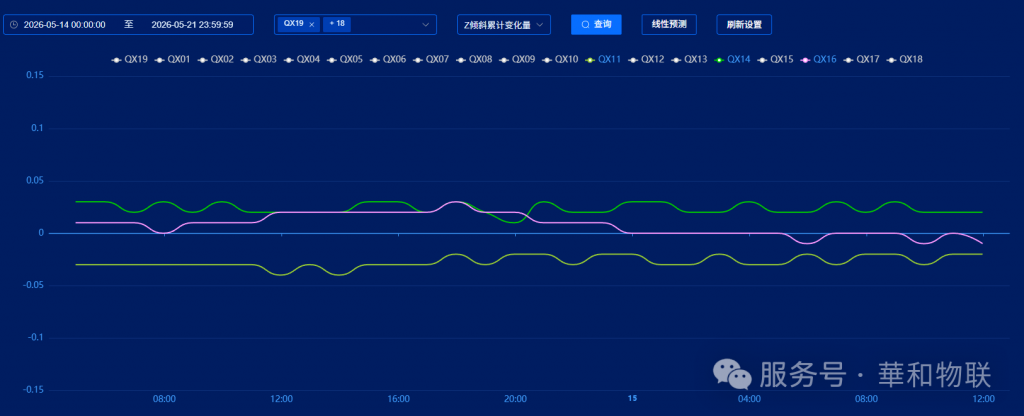
Task: Click the -0.05 y-axis label
Action: click(x=33, y=285)
